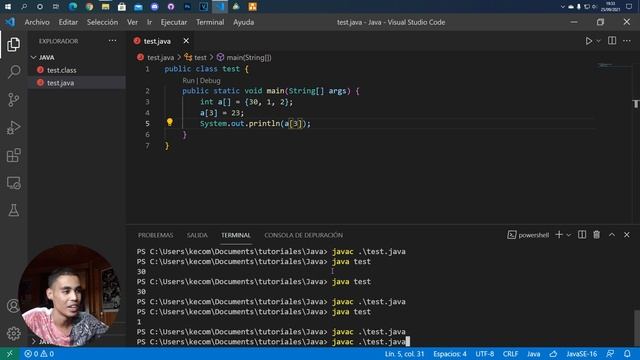The width and height of the screenshot is (640, 360).
Task: Open terminal launch profile dropdown
Action: tap(569, 235)
